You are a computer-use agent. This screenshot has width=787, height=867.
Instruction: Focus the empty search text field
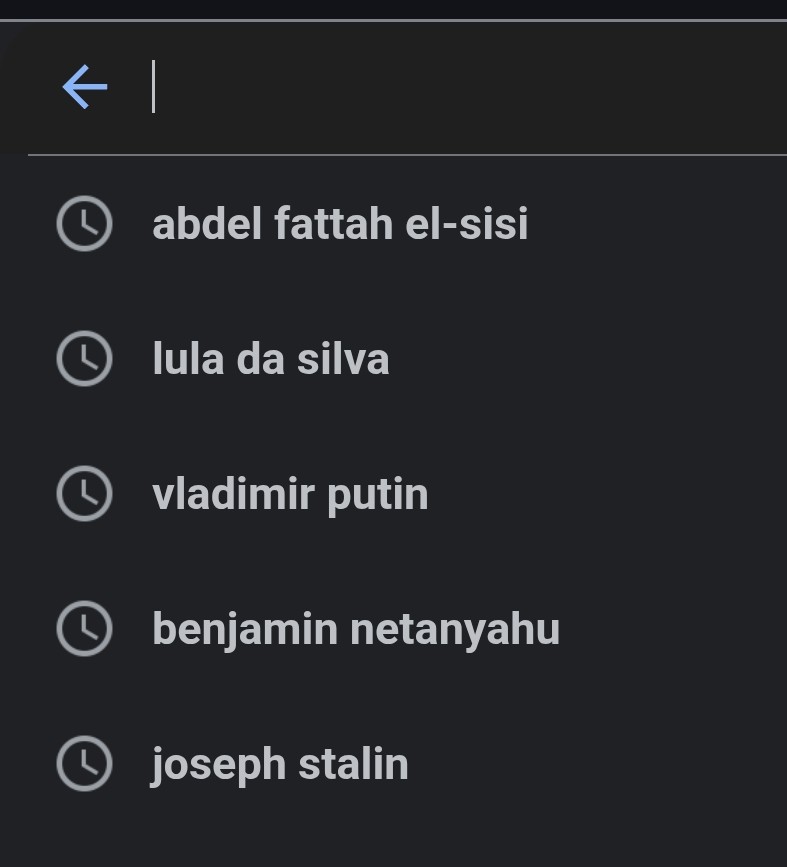(465, 87)
